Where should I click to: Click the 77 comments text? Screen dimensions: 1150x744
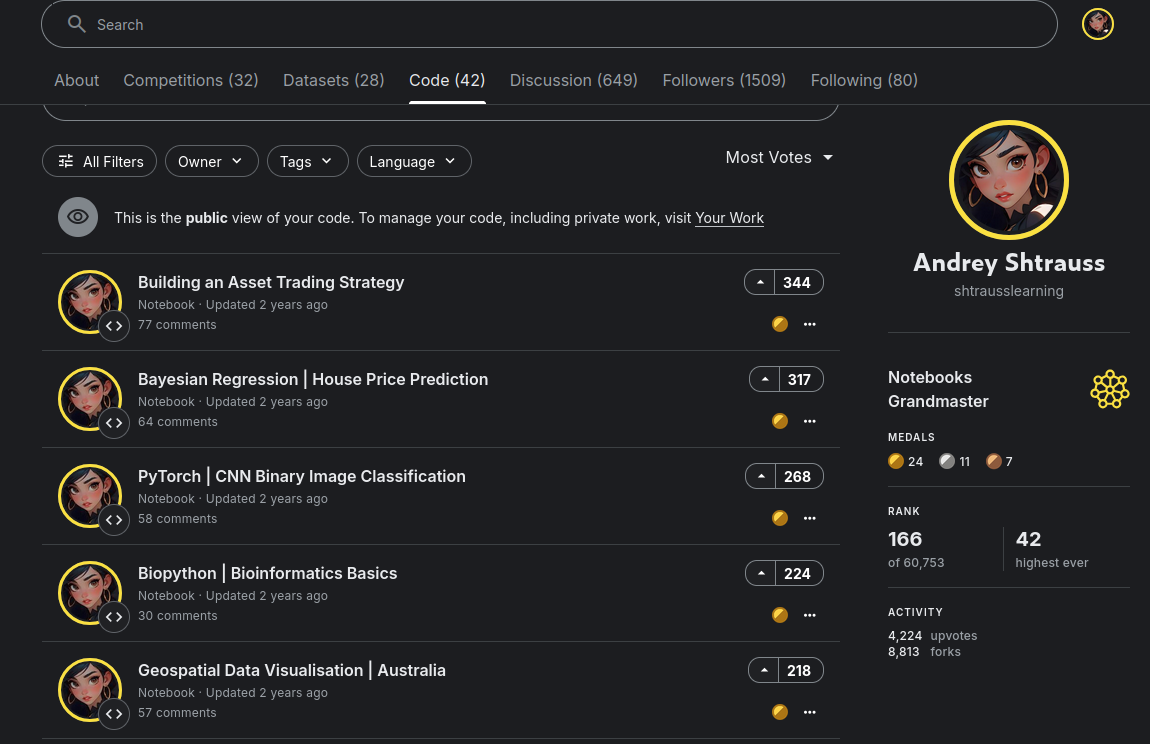(x=177, y=324)
